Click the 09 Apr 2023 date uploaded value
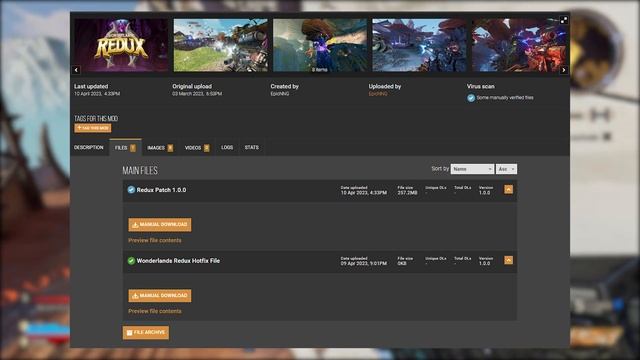 pyautogui.click(x=364, y=263)
